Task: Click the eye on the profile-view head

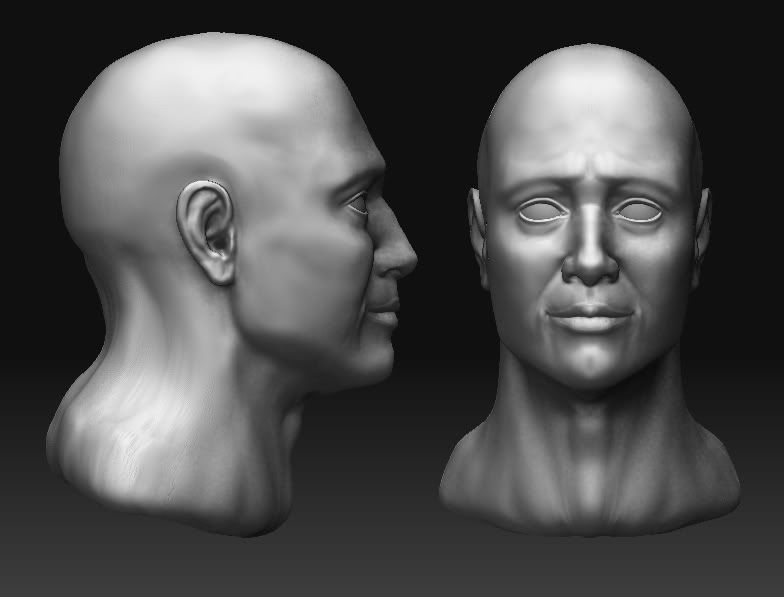Action: click(x=360, y=207)
